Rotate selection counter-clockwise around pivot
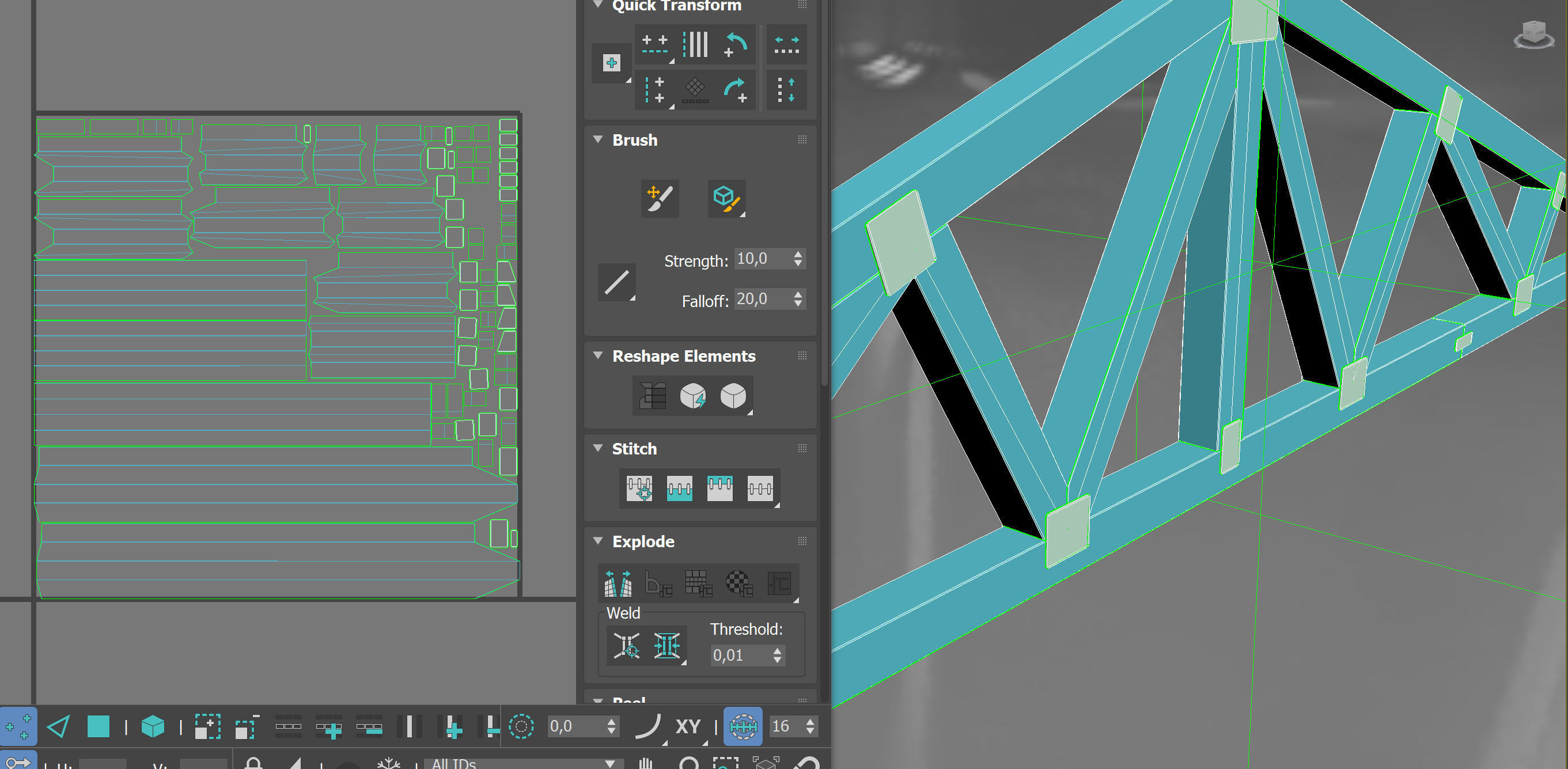 pyautogui.click(x=735, y=45)
